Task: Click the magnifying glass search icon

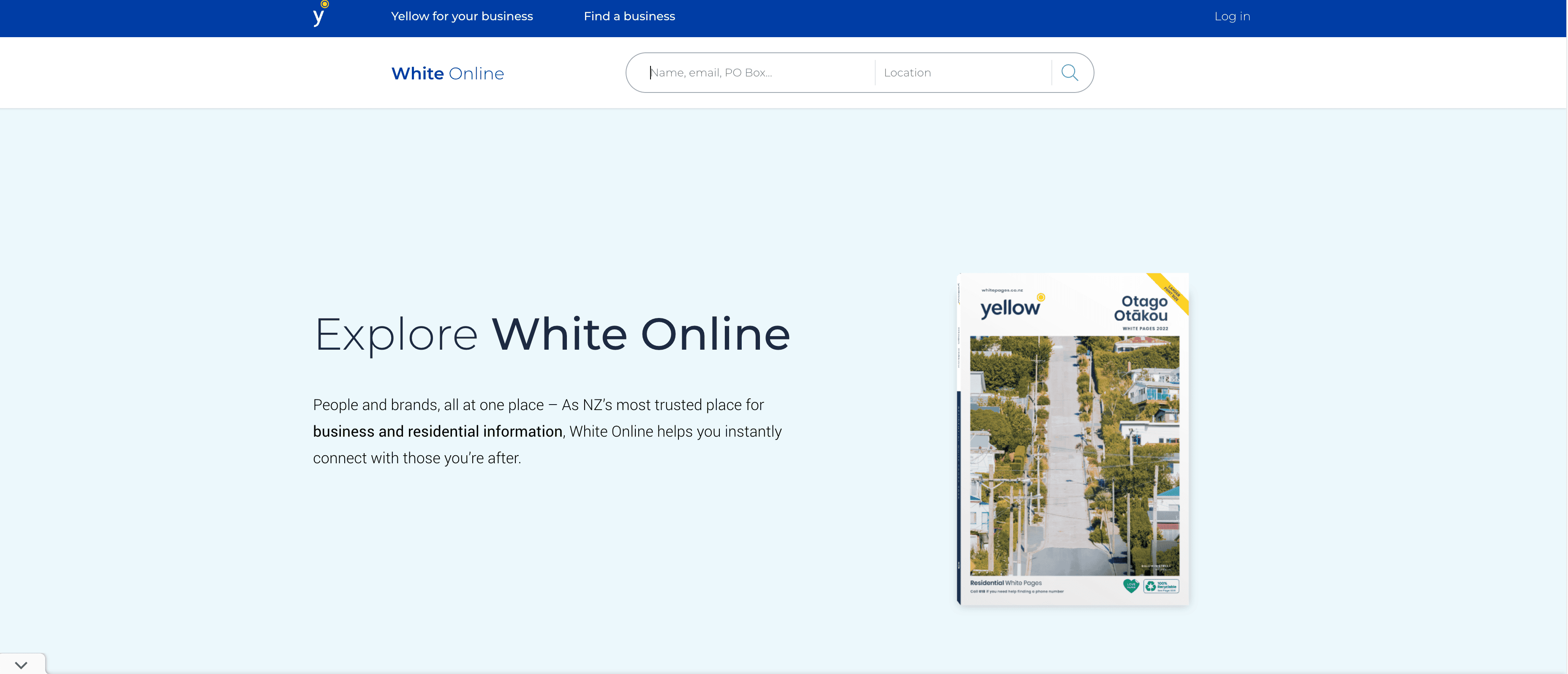Action: (1070, 72)
